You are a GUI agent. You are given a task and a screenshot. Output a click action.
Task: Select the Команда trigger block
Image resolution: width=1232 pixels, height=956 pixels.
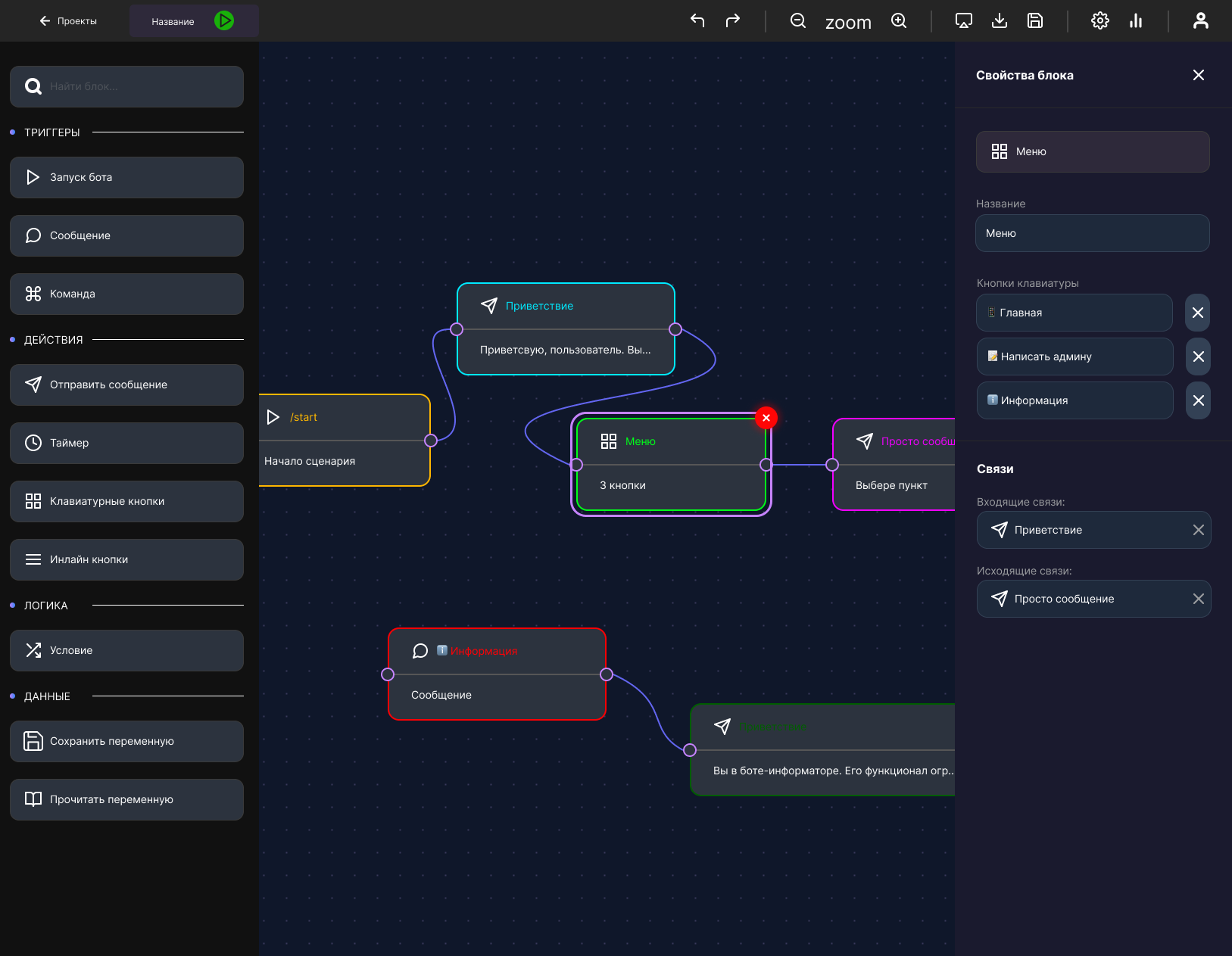pyautogui.click(x=126, y=294)
